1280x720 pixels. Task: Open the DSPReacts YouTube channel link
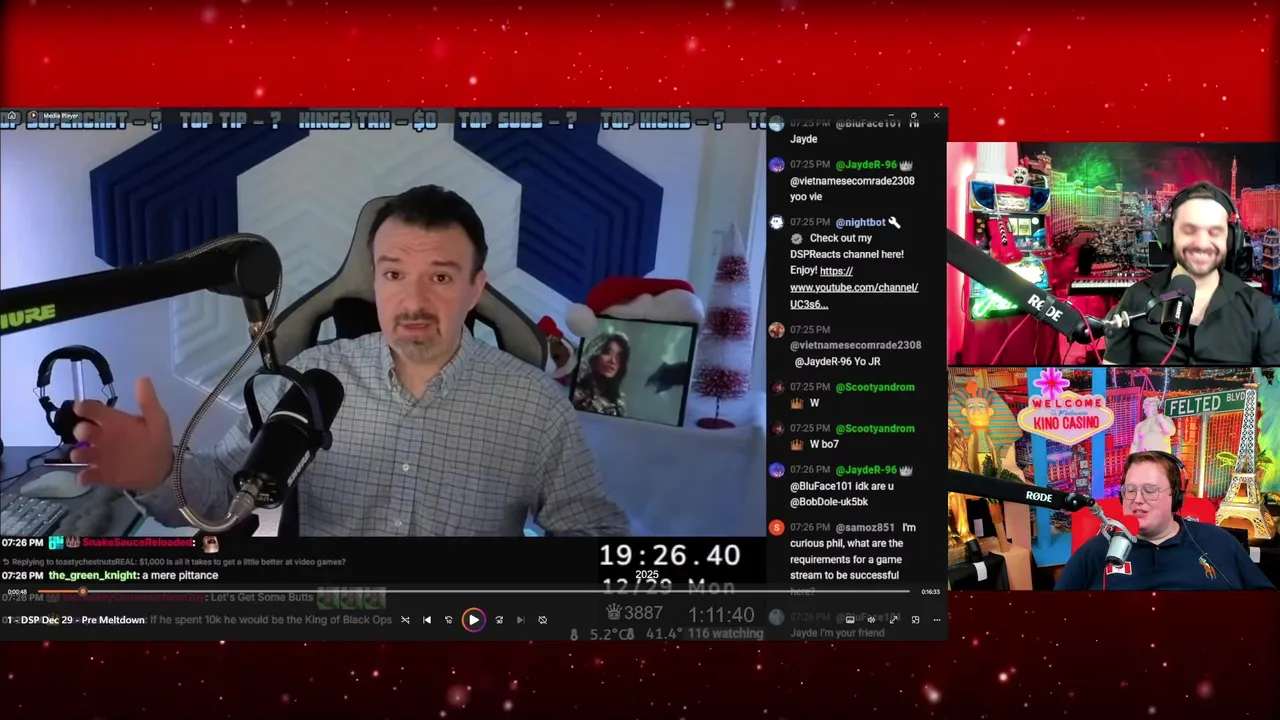(x=854, y=287)
